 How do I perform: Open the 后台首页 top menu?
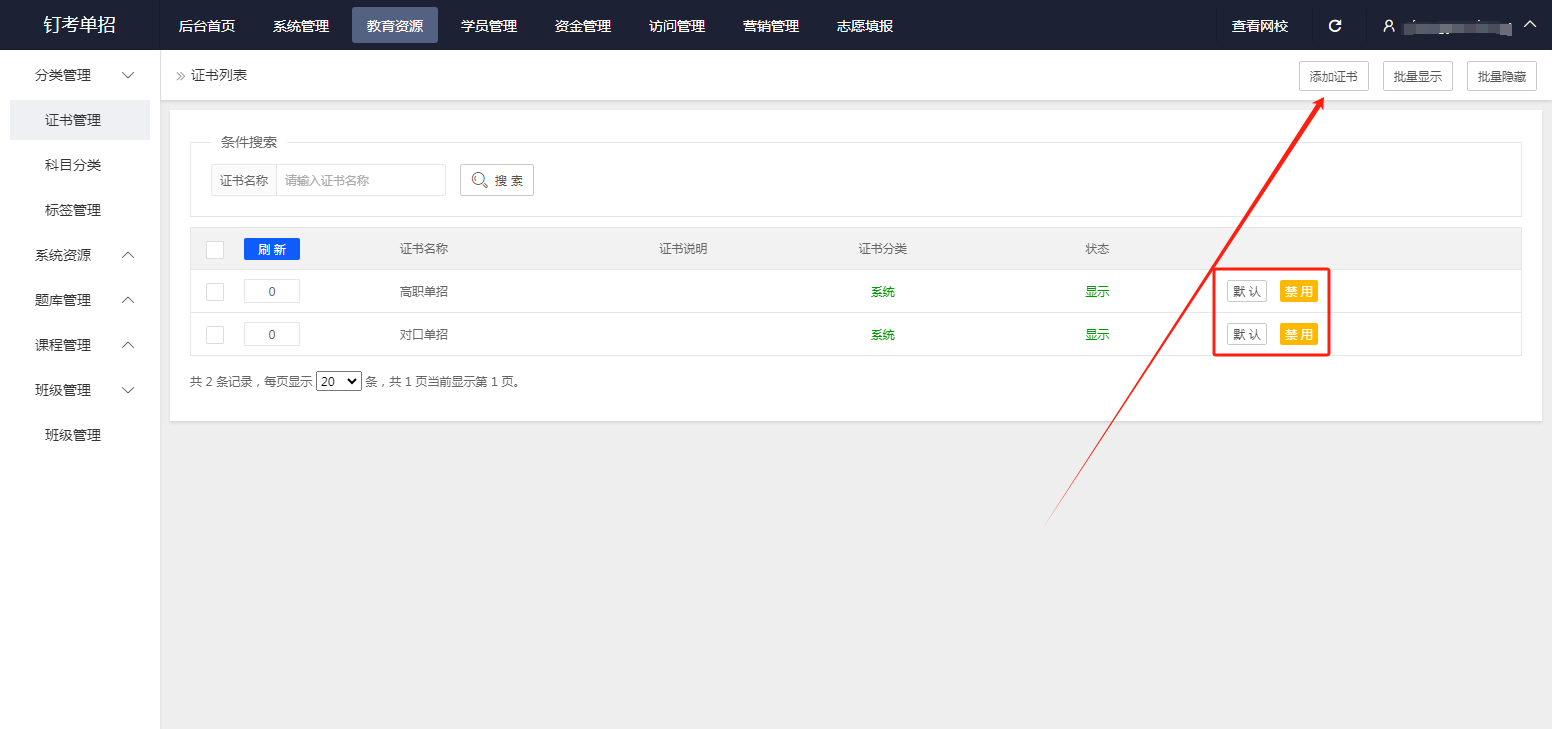coord(207,26)
